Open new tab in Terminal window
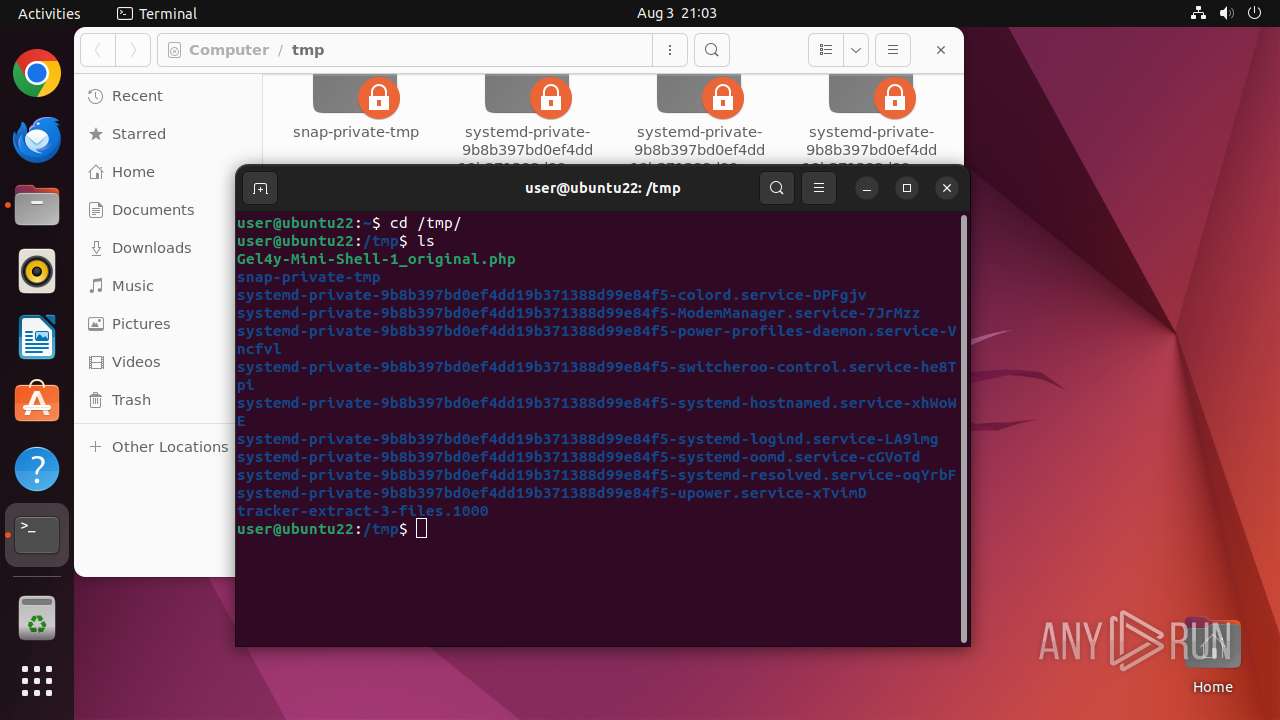This screenshot has height=720, width=1280. [260, 188]
